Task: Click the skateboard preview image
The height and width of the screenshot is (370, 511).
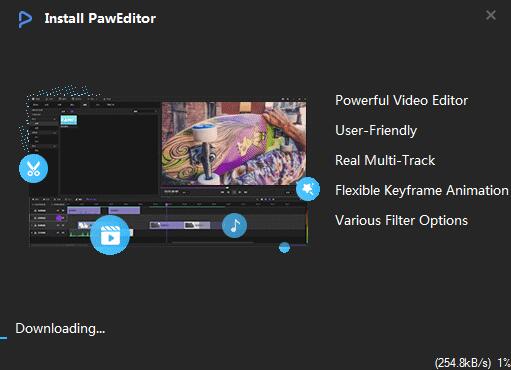Action: (234, 144)
